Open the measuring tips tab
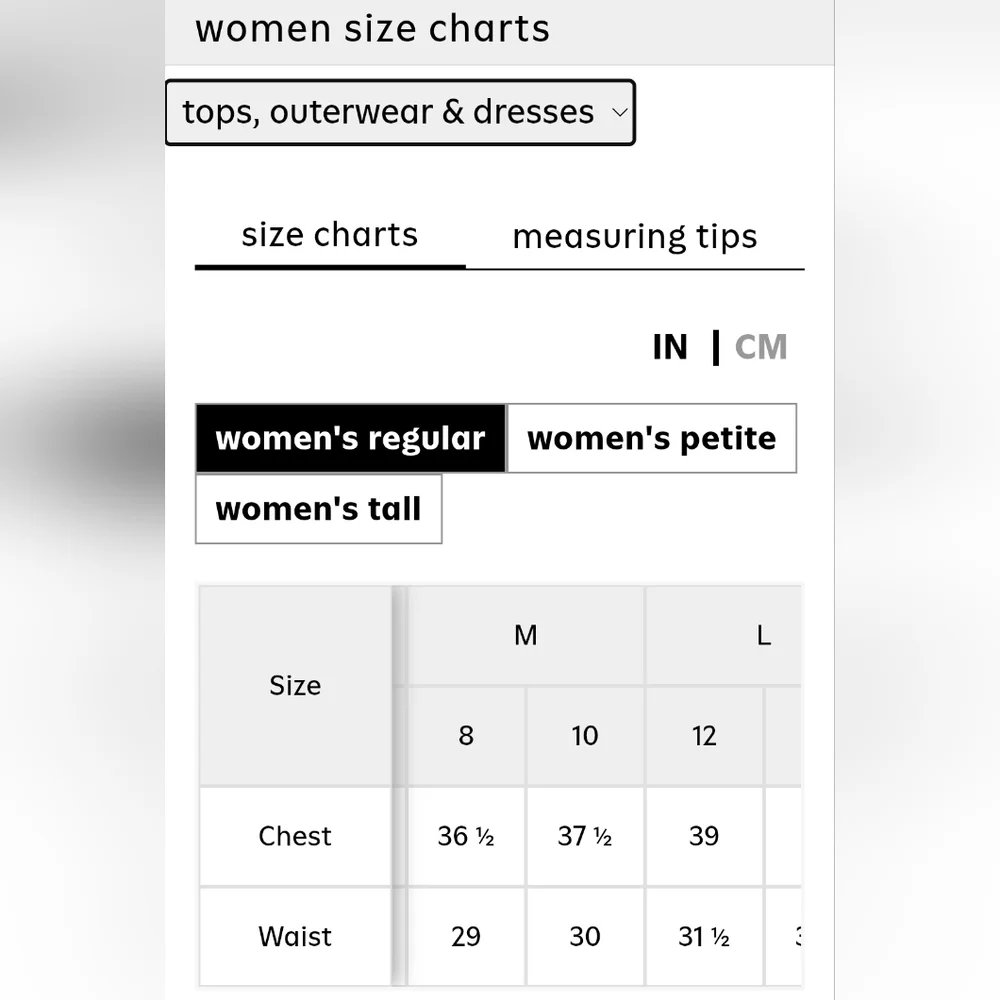This screenshot has height=1000, width=1000. click(634, 237)
